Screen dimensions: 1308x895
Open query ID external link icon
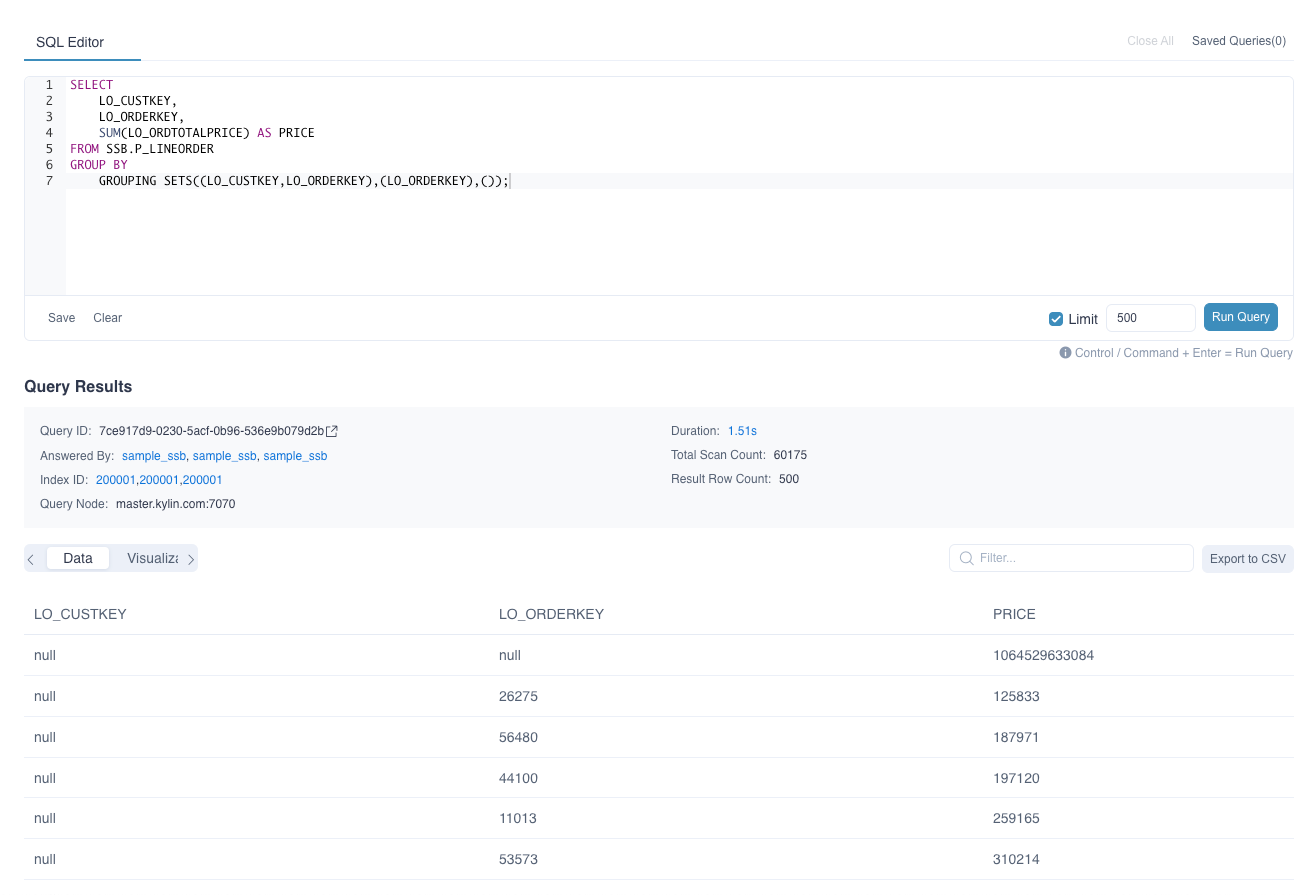[x=333, y=431]
